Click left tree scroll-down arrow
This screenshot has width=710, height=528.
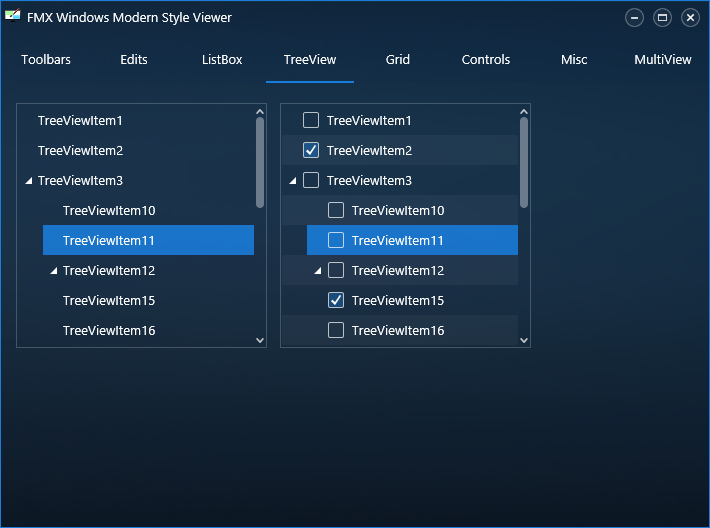tap(260, 340)
